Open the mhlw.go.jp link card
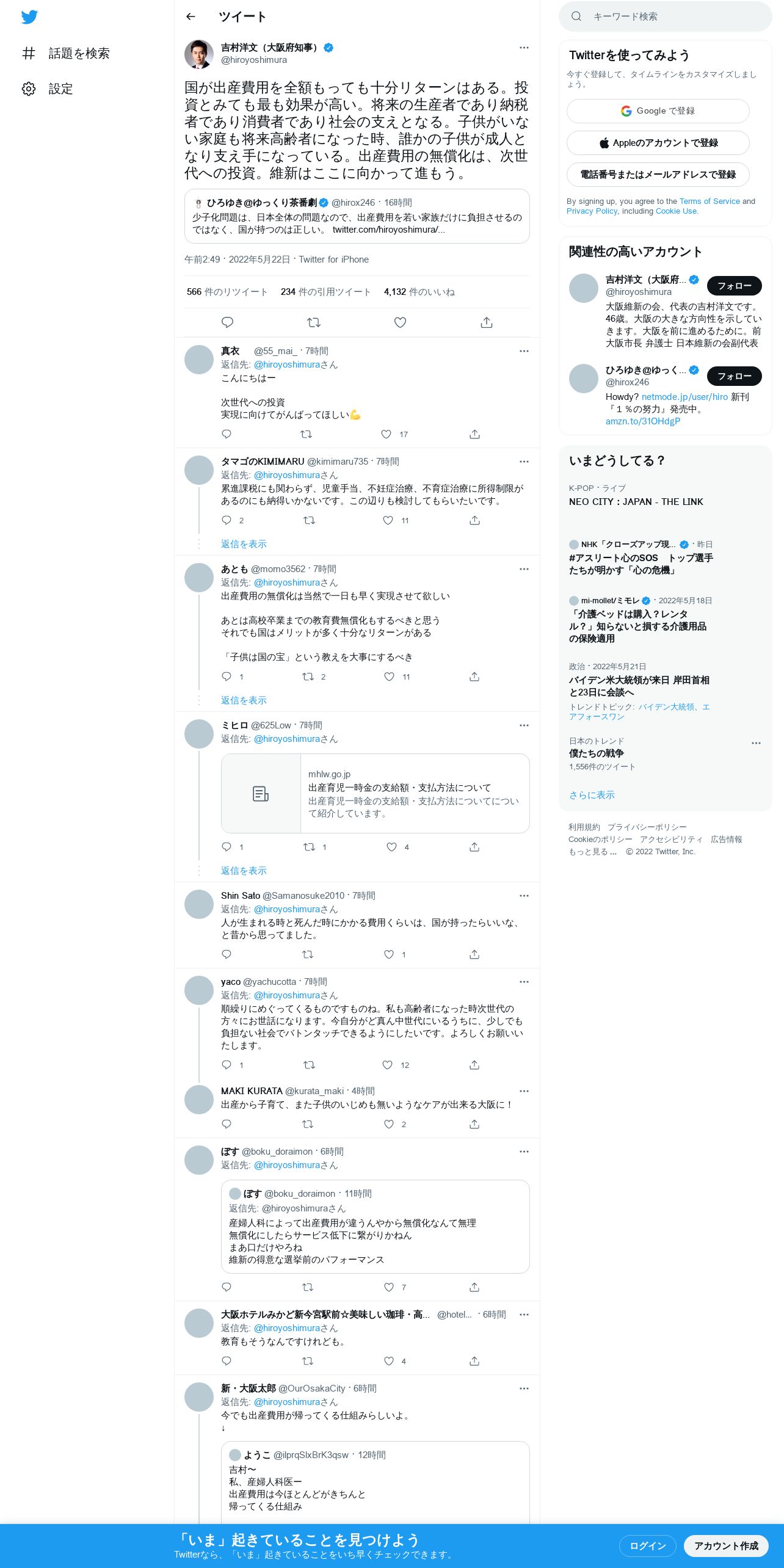 click(x=375, y=793)
